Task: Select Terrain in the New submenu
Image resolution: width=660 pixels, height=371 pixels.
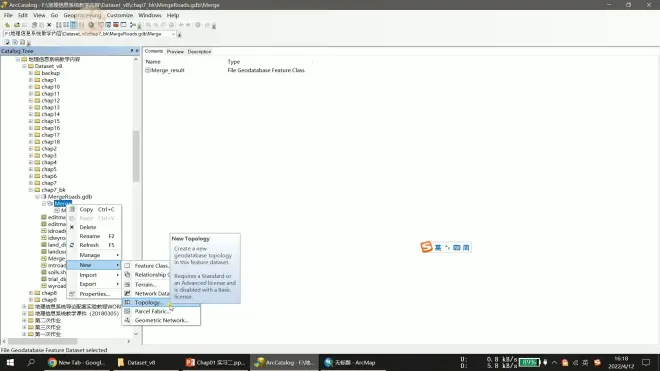Action: (x=146, y=285)
